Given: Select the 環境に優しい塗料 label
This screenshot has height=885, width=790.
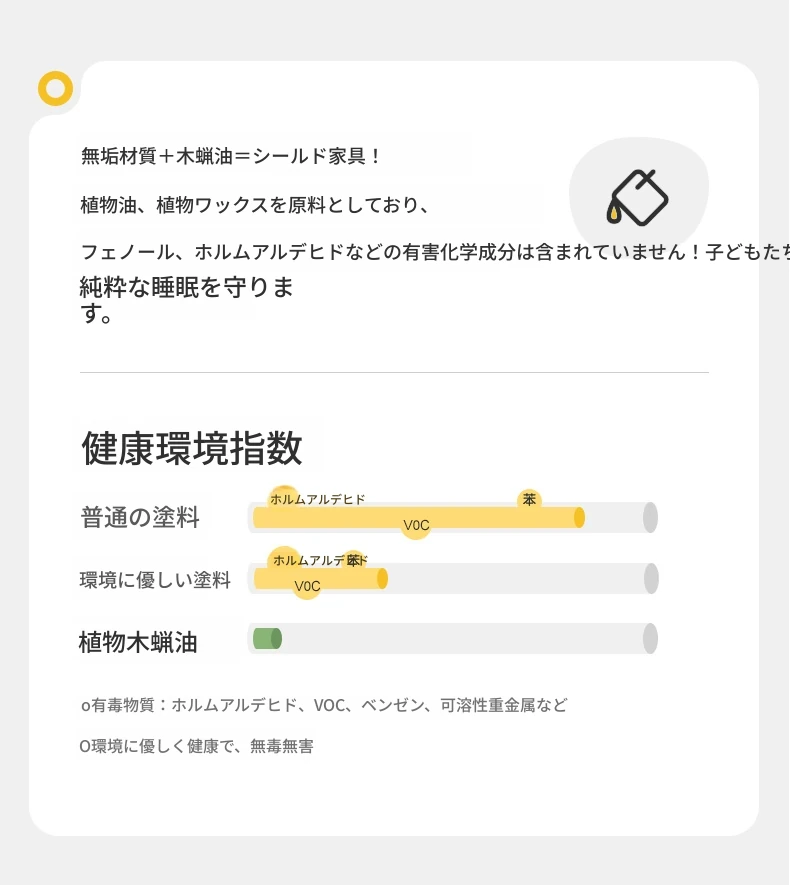Looking at the screenshot, I should pyautogui.click(x=155, y=580).
